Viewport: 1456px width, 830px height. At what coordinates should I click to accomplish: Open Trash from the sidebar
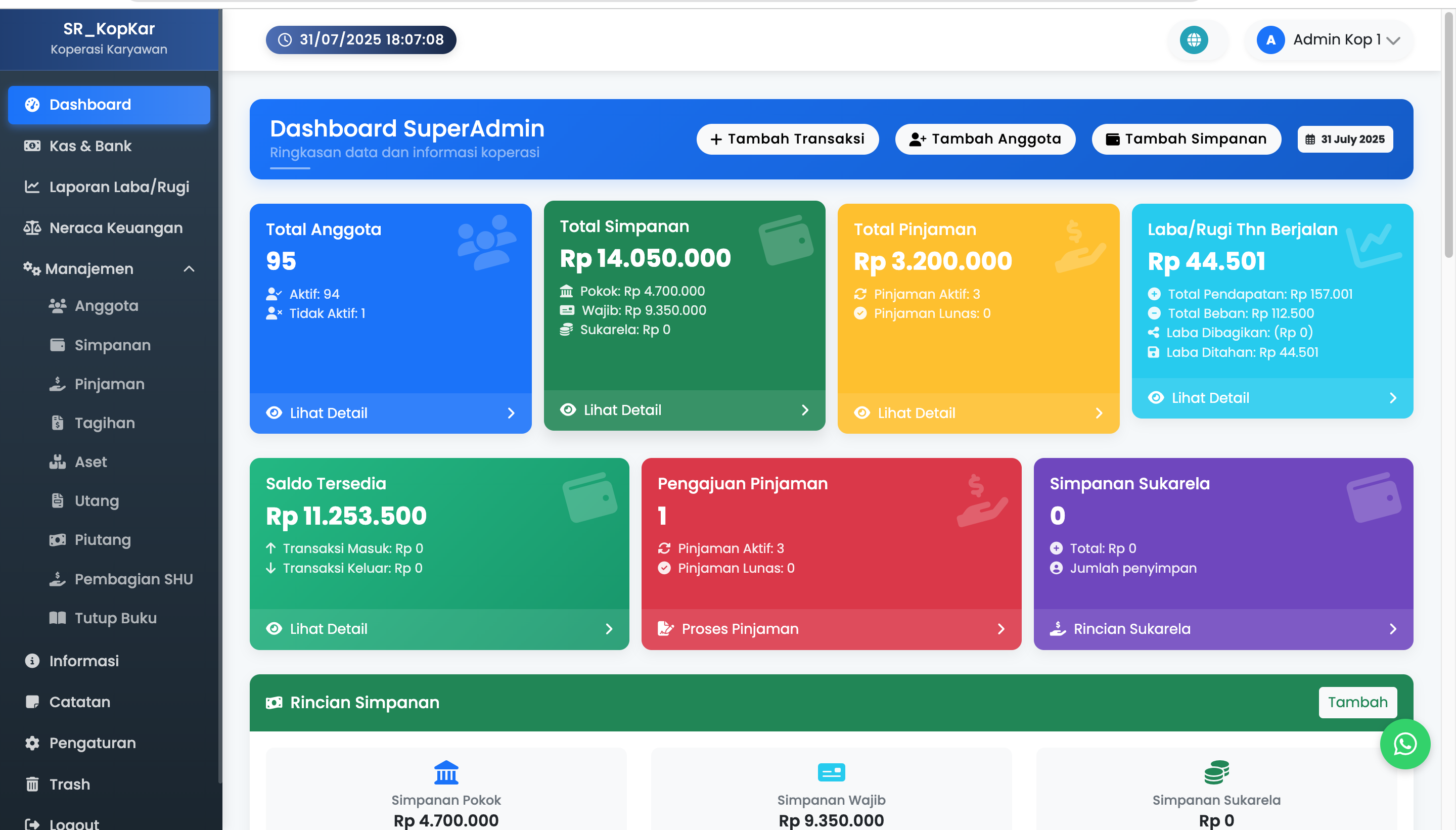pyautogui.click(x=70, y=785)
